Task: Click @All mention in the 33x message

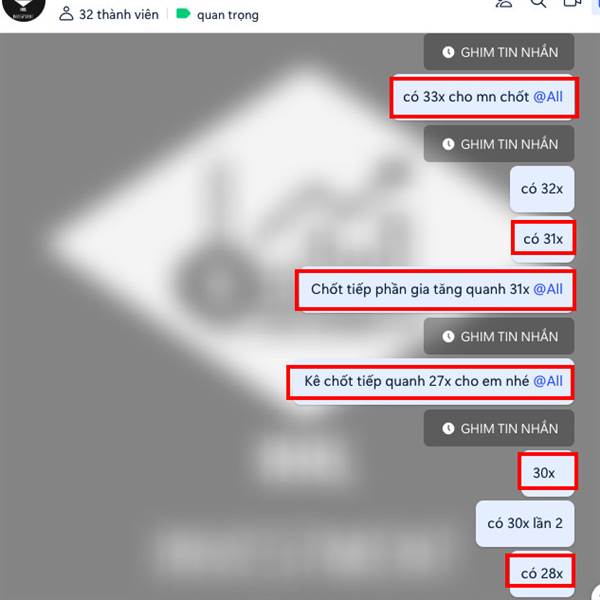Action: coord(548,97)
